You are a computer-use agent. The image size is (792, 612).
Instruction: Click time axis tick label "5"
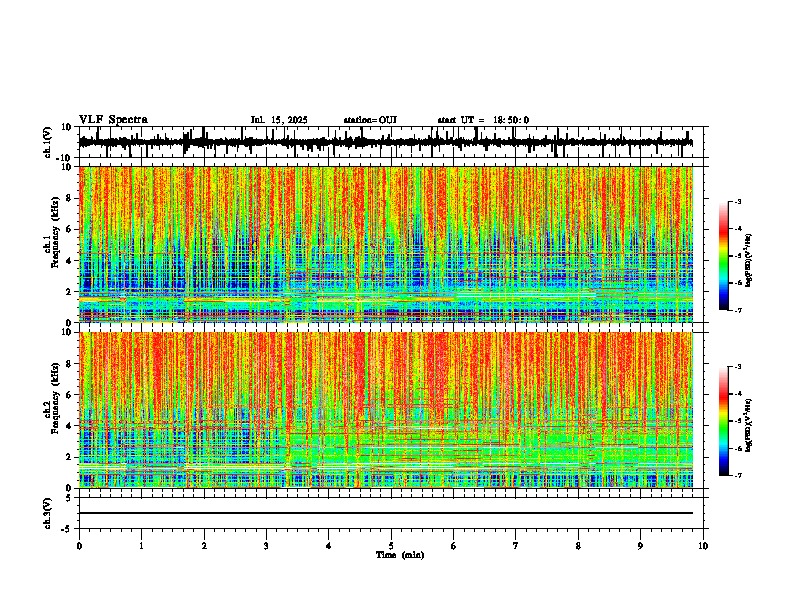pos(391,546)
